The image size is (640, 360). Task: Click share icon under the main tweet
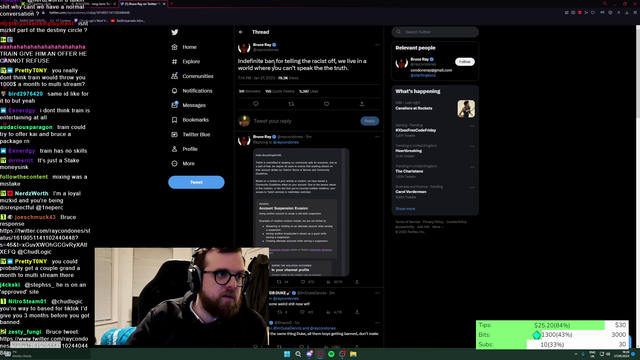click(x=362, y=104)
